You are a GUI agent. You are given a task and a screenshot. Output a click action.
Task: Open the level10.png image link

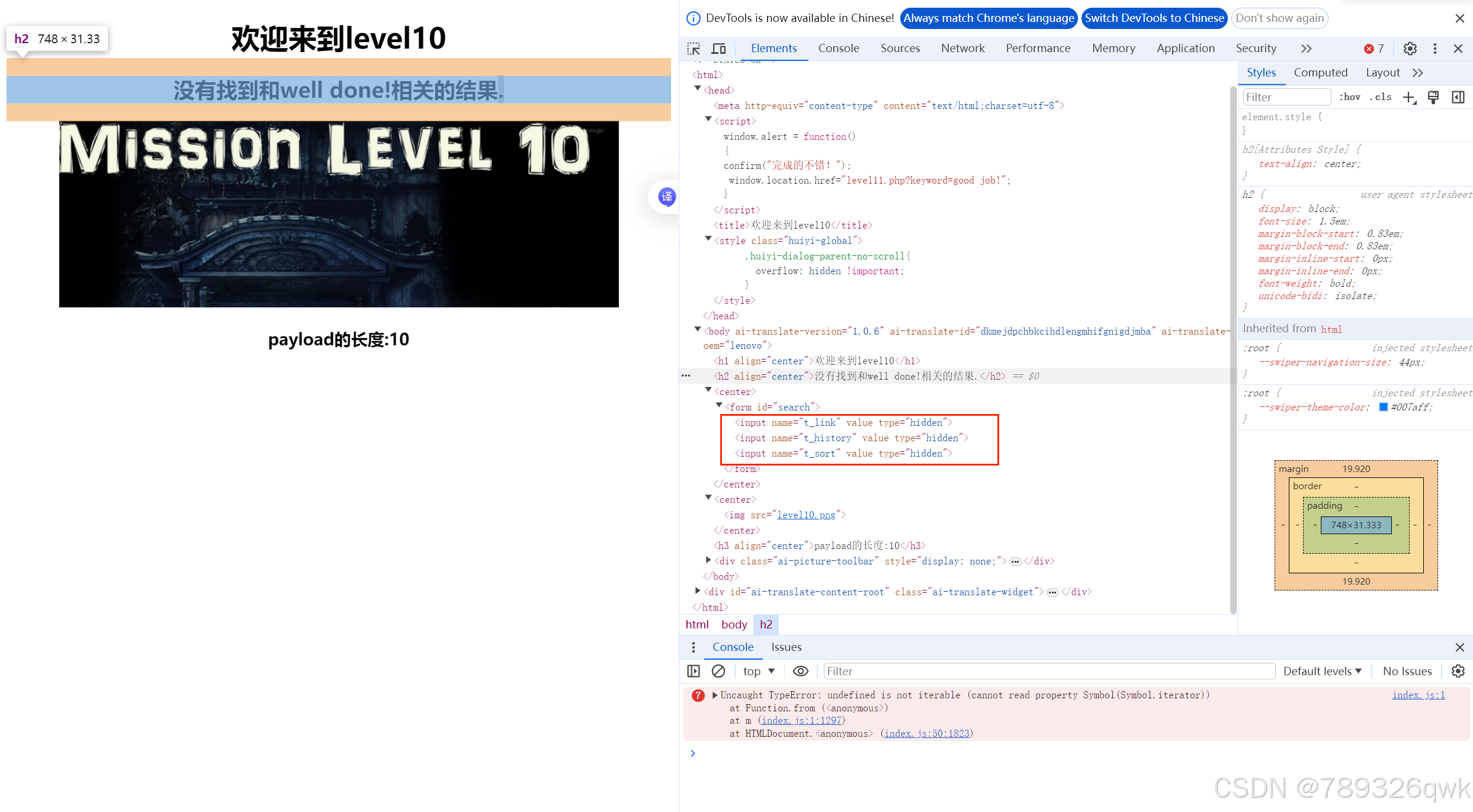[x=806, y=515]
